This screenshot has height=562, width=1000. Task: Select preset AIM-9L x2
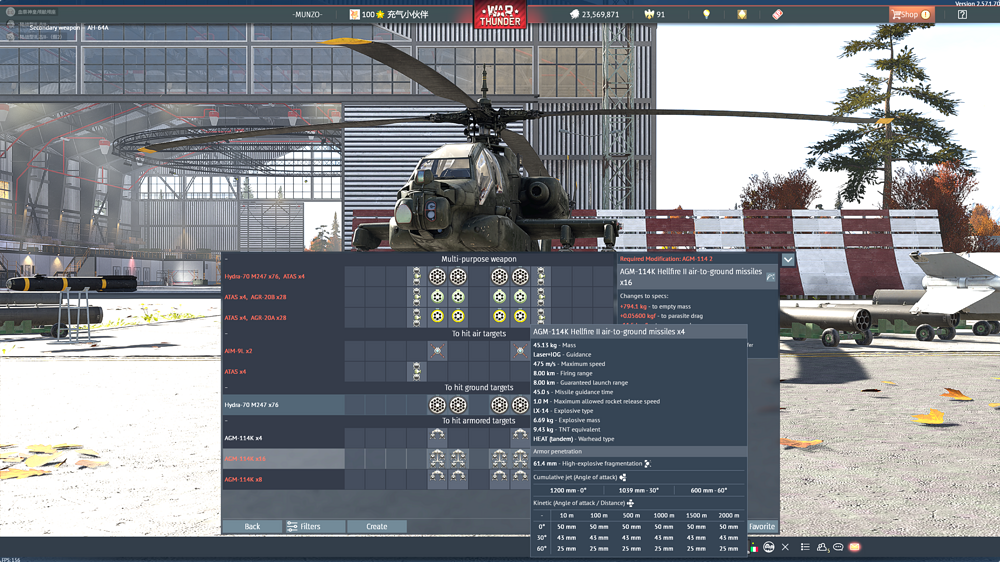coord(283,351)
